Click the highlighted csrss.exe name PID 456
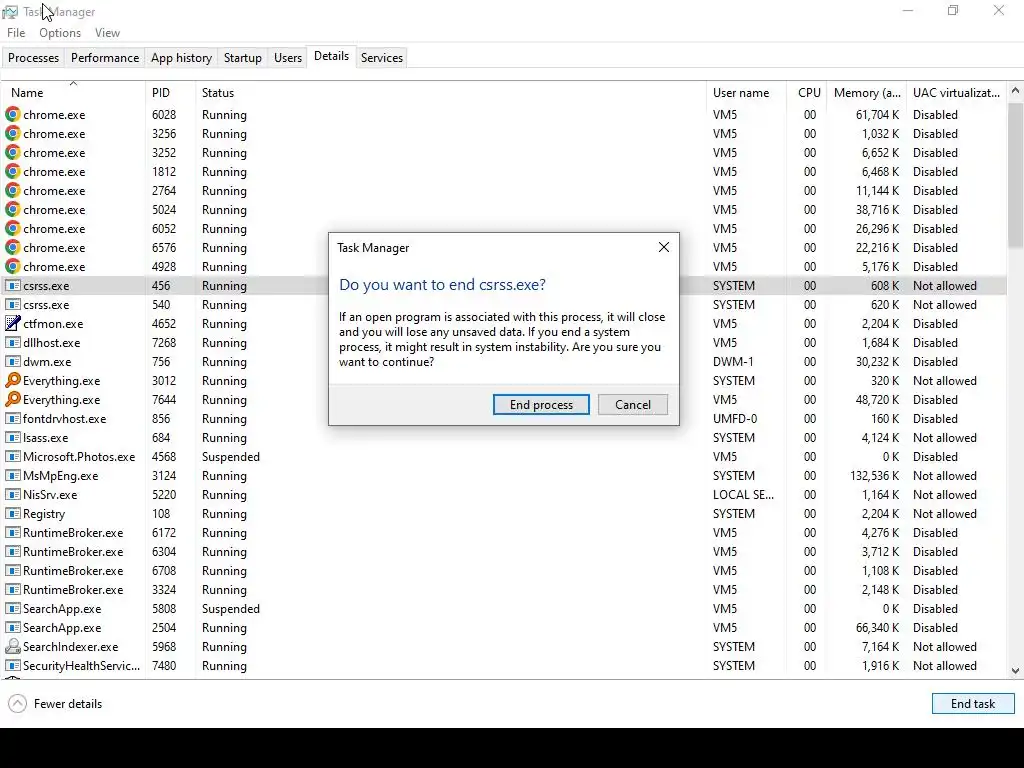 pyautogui.click(x=46, y=285)
